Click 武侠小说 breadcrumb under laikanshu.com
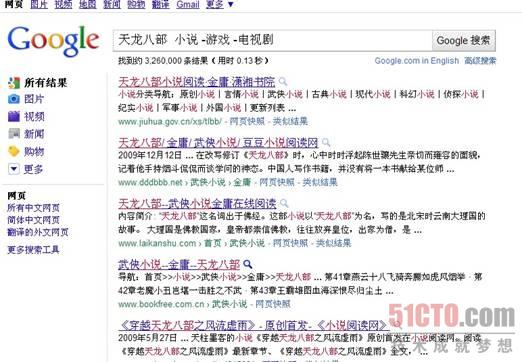522x362 pixels. [x=247, y=243]
